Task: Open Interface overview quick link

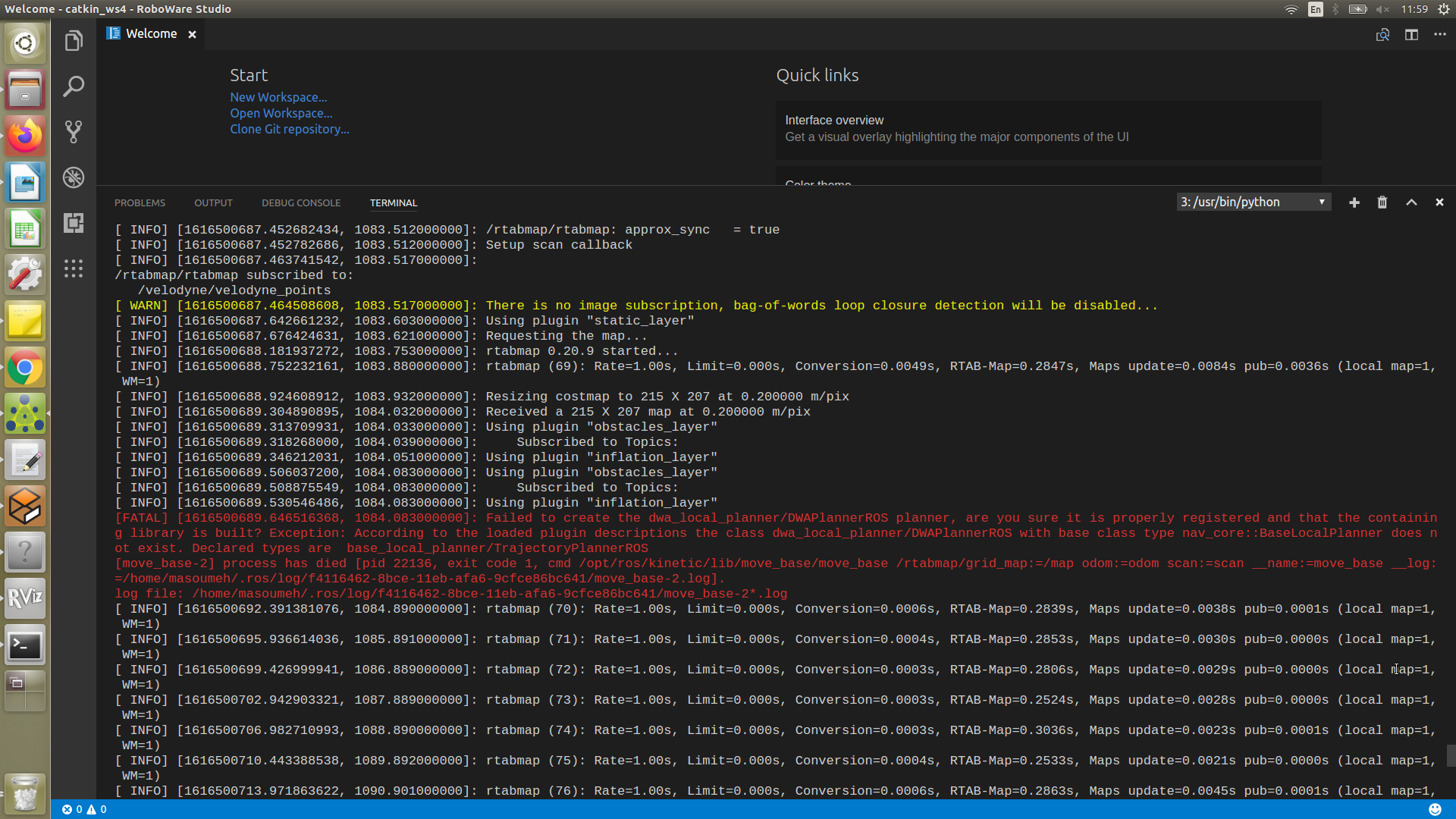Action: (x=834, y=120)
